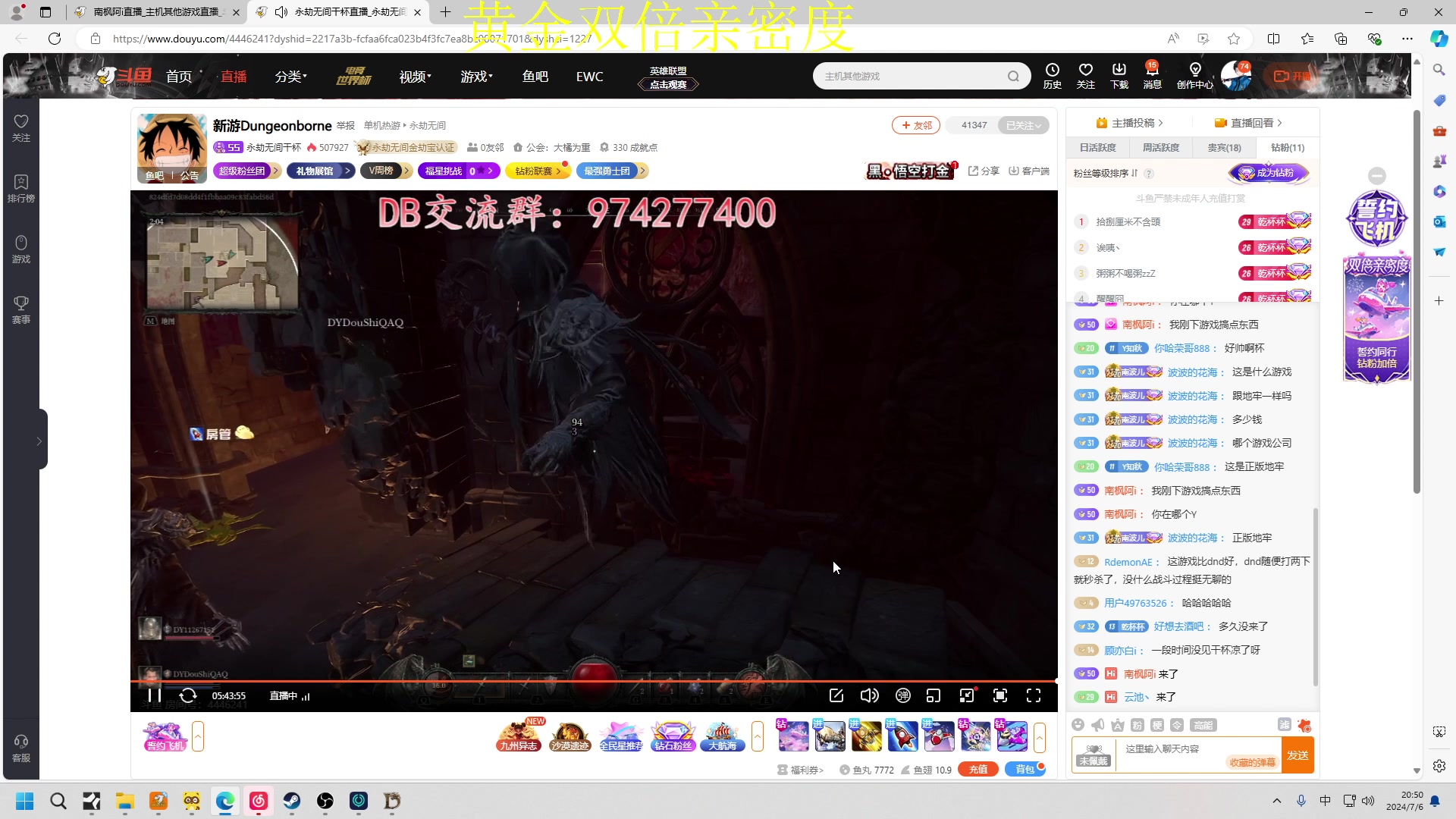Open the 客户端 client download link

[x=1029, y=171]
